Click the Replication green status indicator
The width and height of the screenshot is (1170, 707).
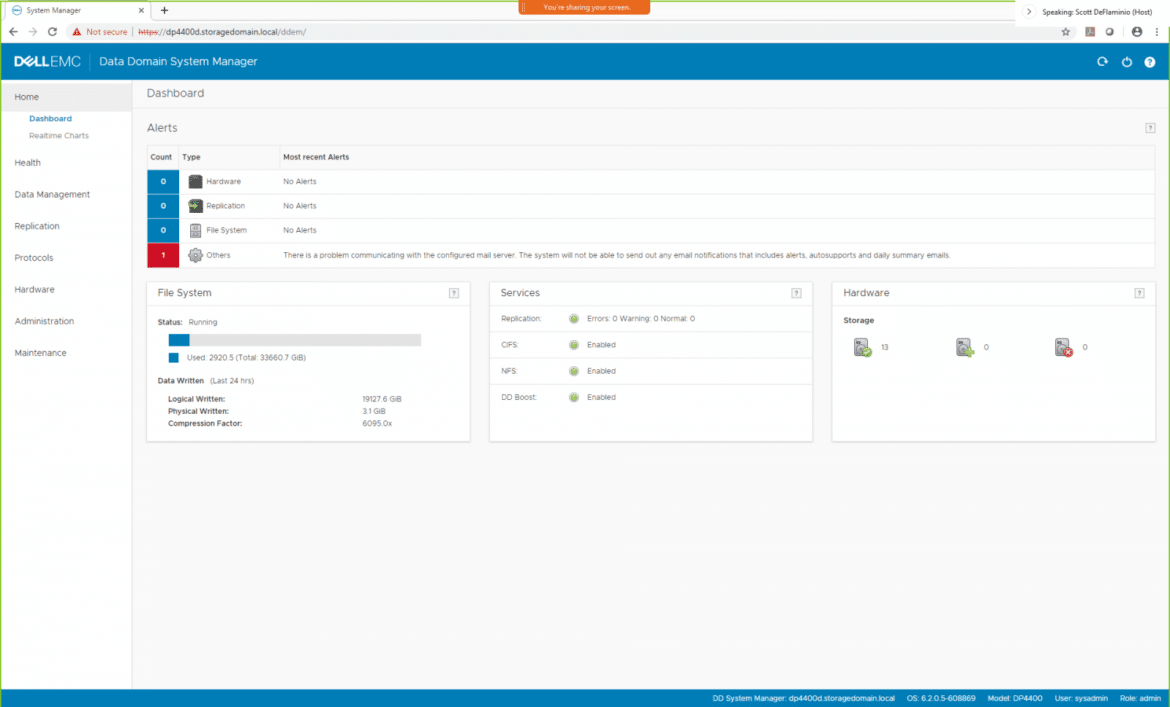[574, 318]
